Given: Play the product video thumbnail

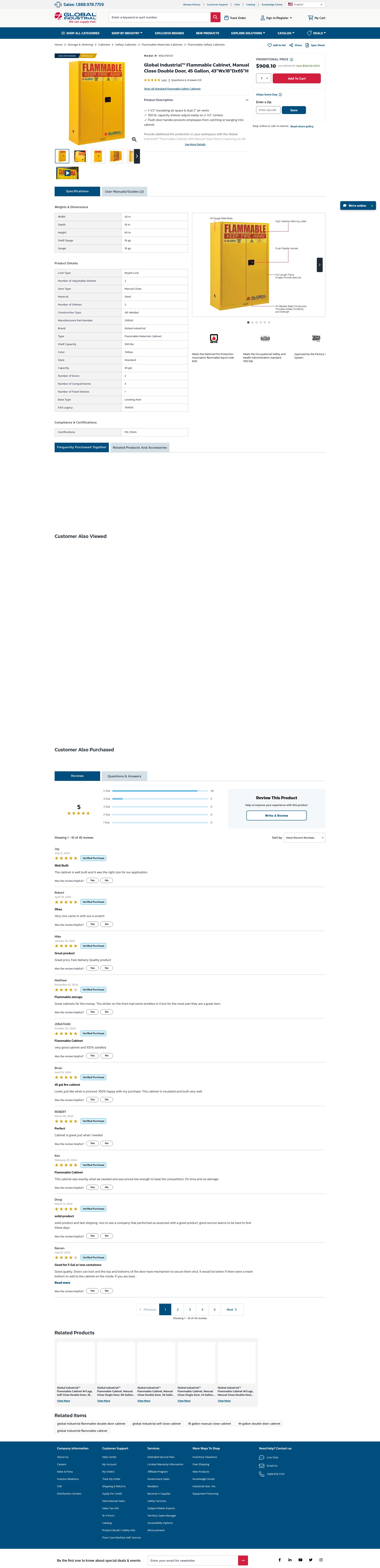Looking at the screenshot, I should (68, 173).
